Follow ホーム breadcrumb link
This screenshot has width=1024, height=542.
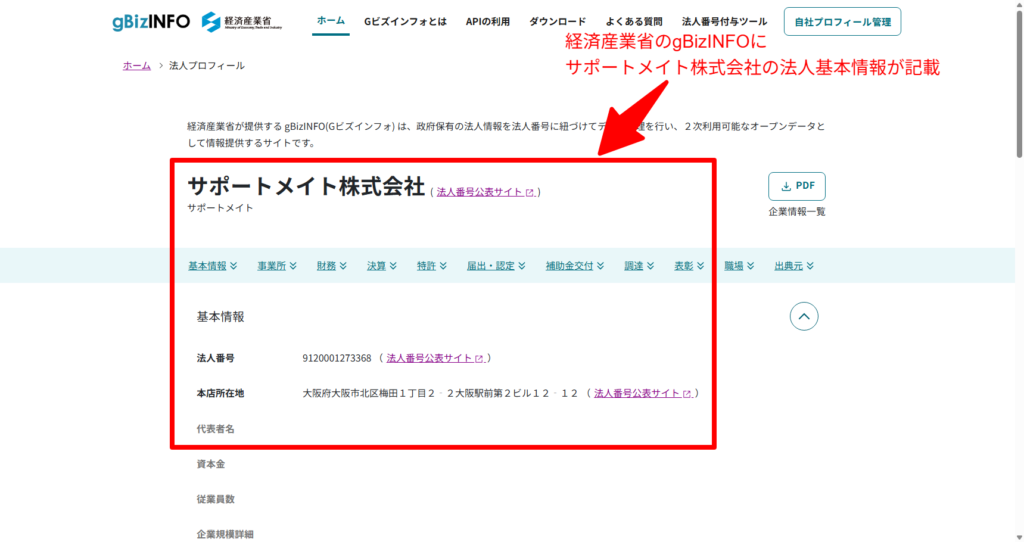tap(136, 65)
